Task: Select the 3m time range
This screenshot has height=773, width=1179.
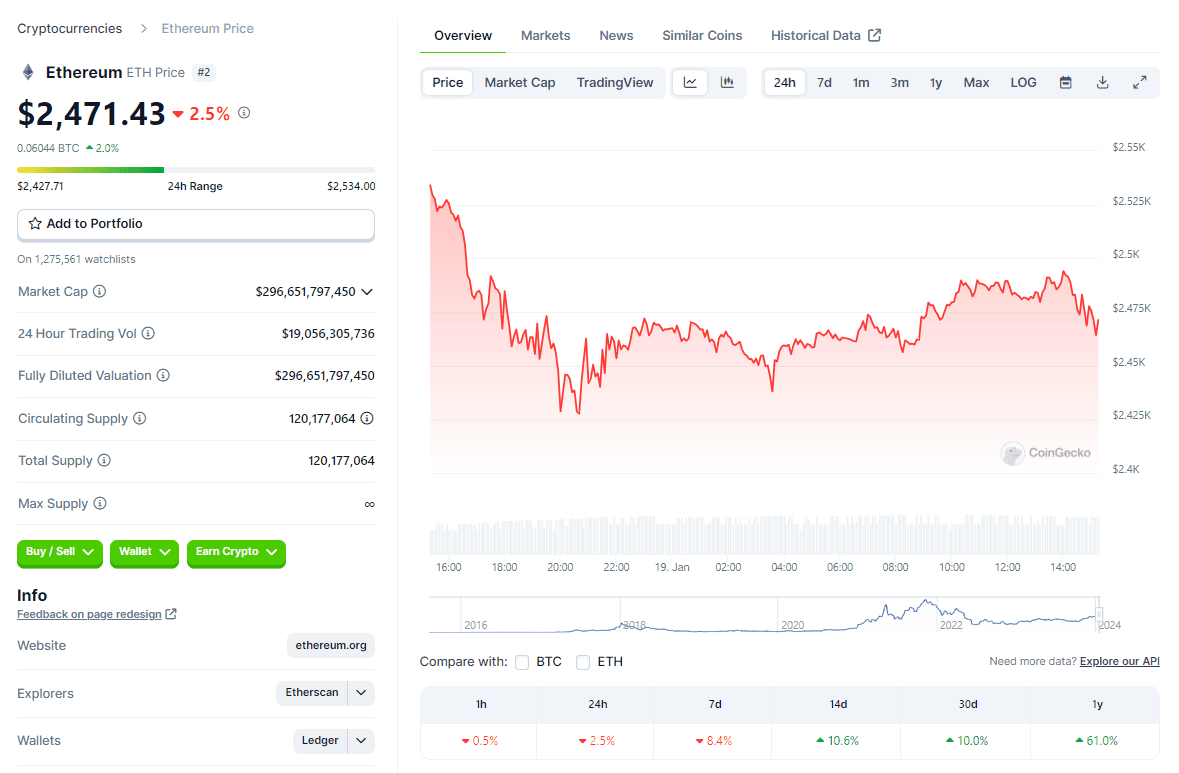Action: 900,83
